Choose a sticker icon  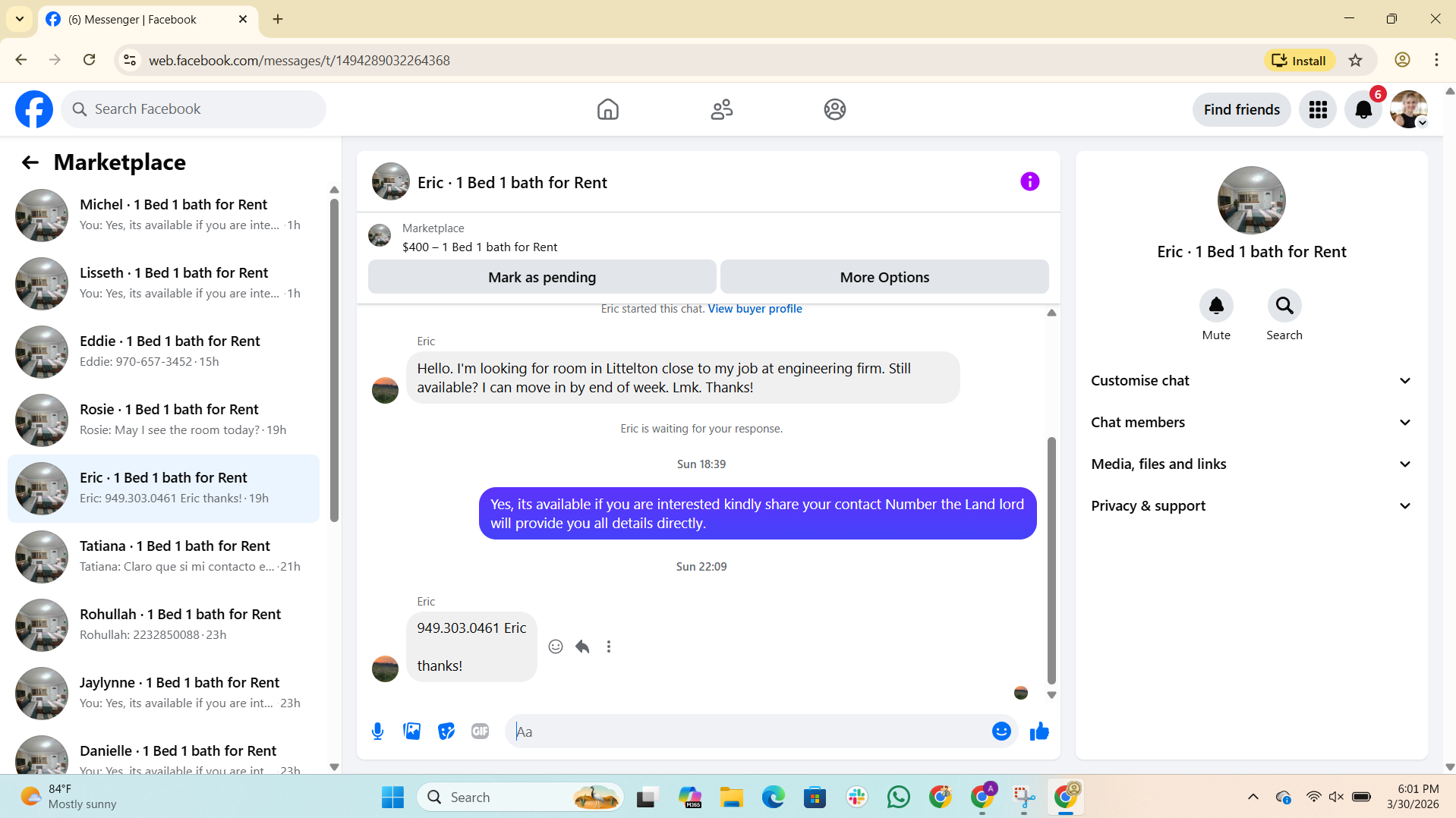(x=446, y=731)
